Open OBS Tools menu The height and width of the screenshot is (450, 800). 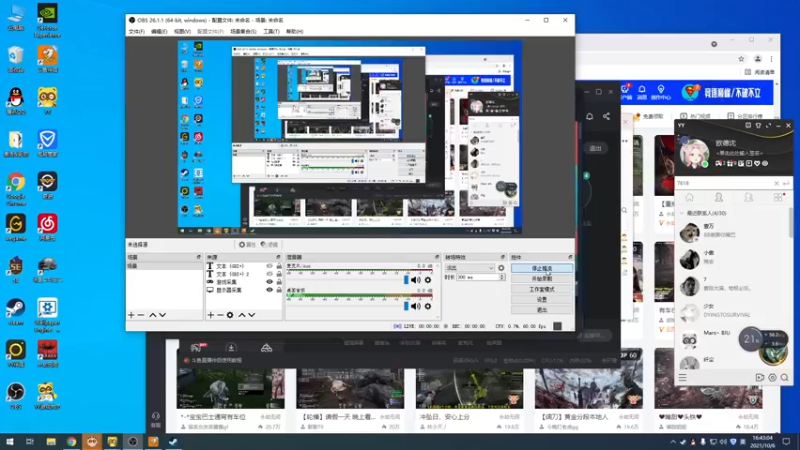pyautogui.click(x=271, y=32)
